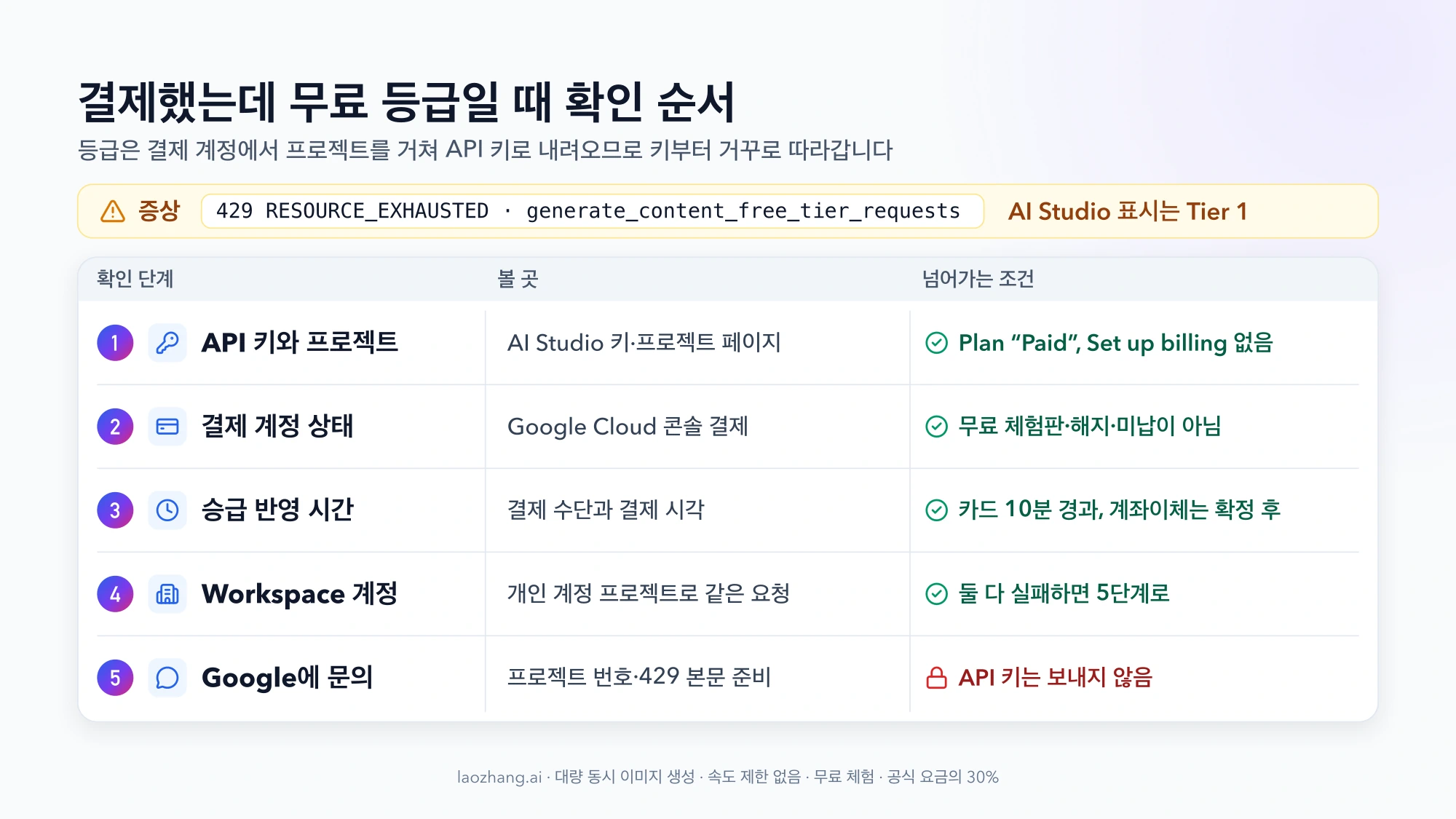Click the subtitle starting with 등급은 결제 계정에서
The width and height of the screenshot is (1456, 819).
click(485, 150)
